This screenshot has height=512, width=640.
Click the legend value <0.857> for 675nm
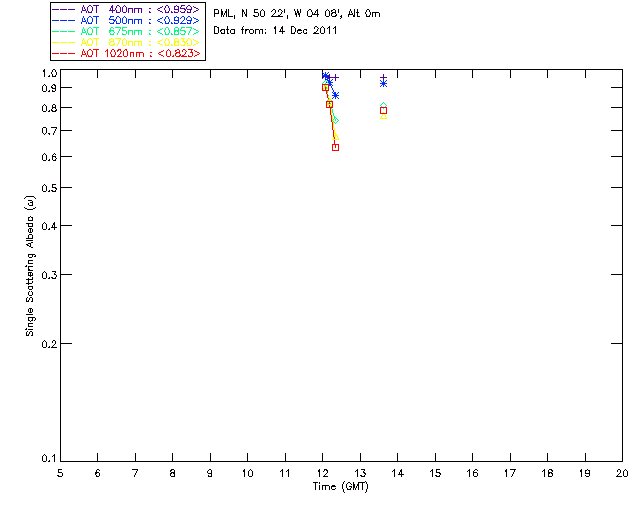[178, 31]
